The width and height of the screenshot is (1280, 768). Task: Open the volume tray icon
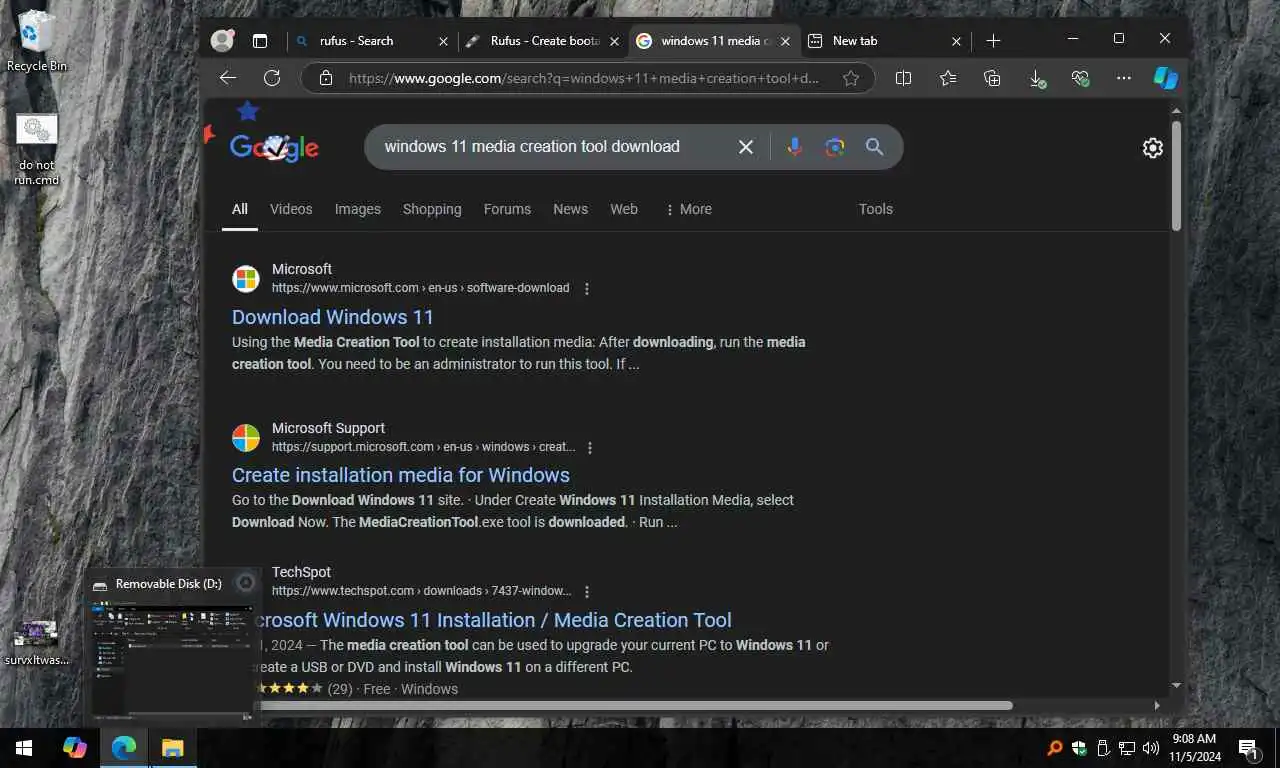click(x=1150, y=748)
